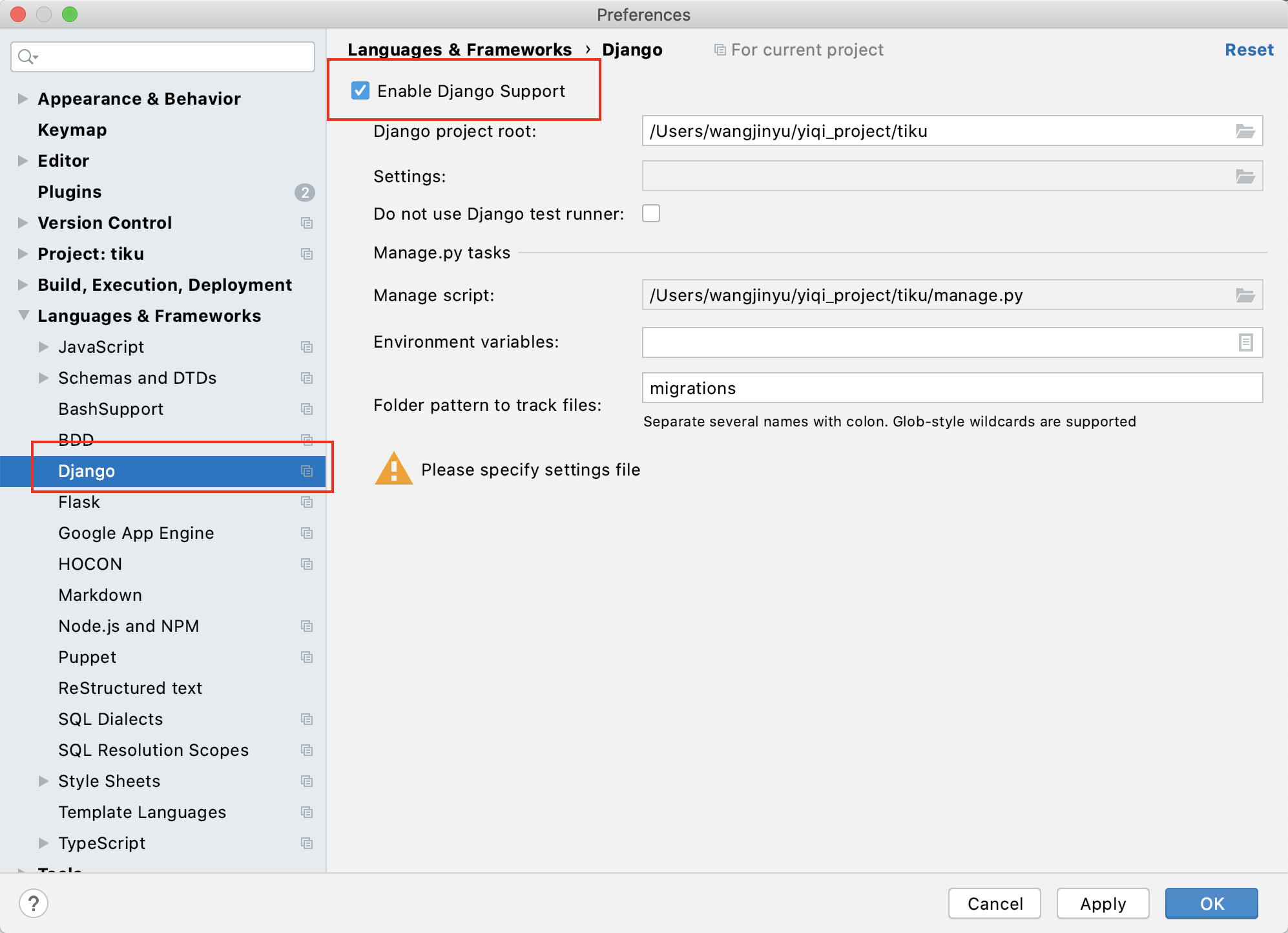Click help question mark button
1288x933 pixels.
tap(34, 903)
